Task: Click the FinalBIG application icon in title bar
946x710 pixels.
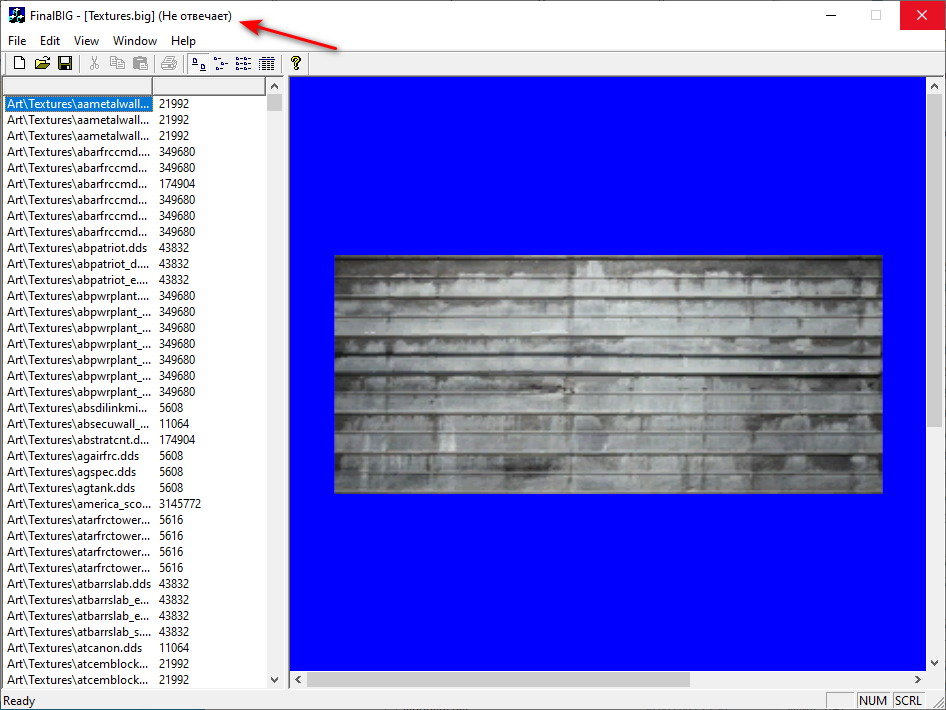Action: [16, 15]
